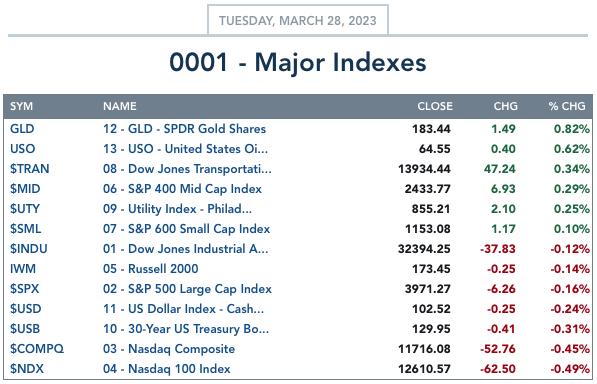
Task: Open 03 - Nasdaq Composite link
Action: pos(169,349)
